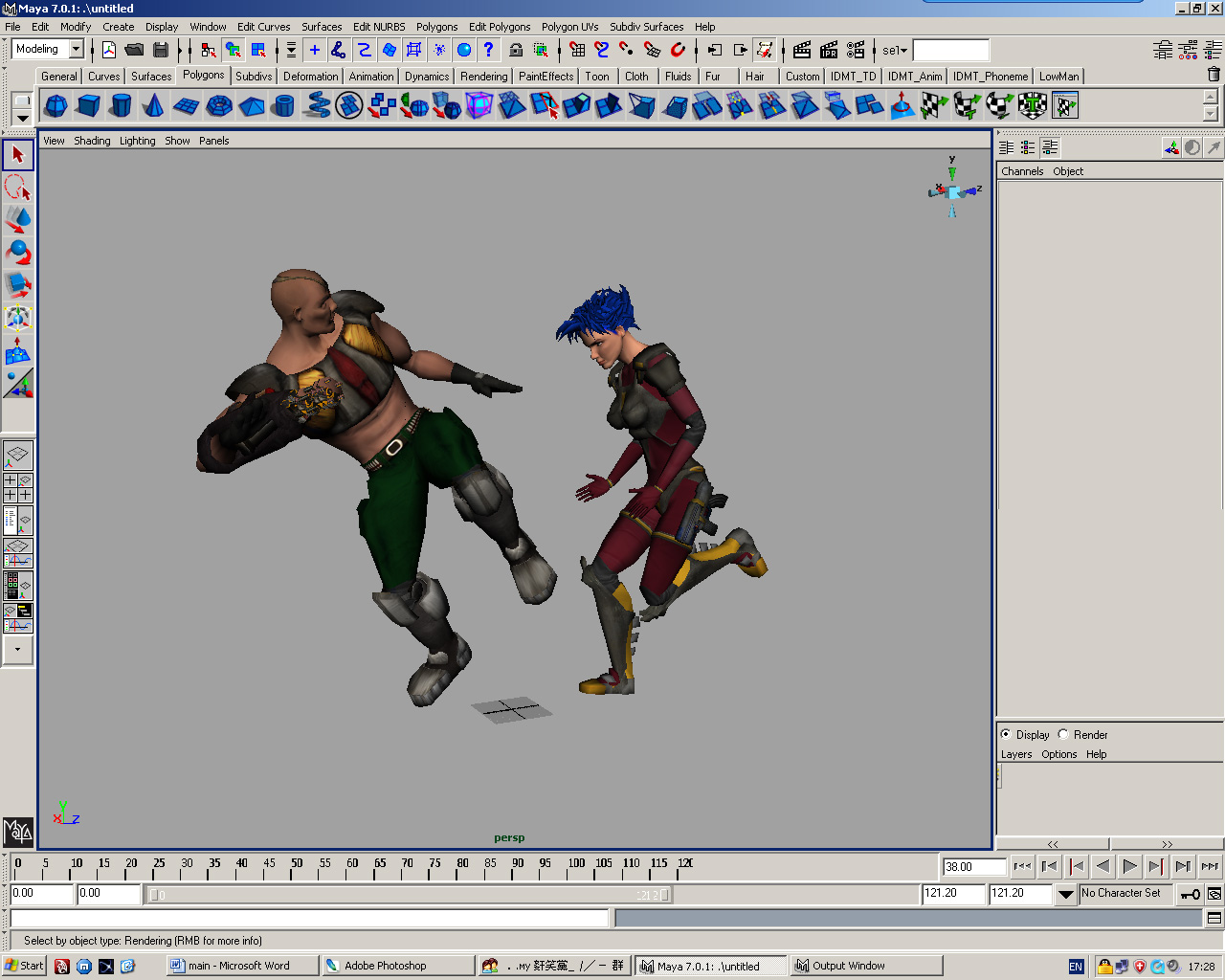Create a polygon pipe from the shelf

tap(284, 105)
